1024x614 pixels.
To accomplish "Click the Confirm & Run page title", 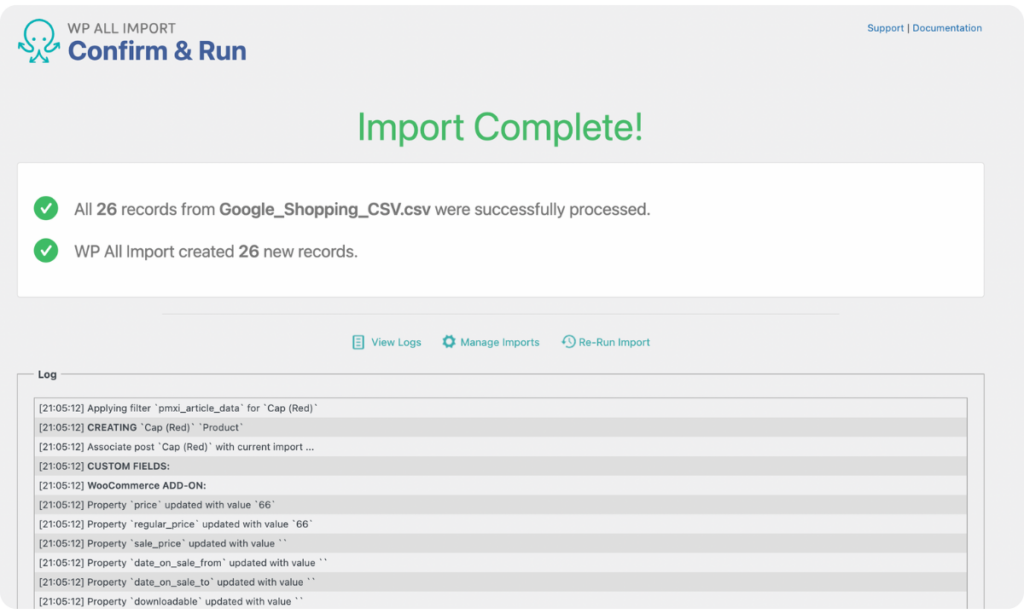I will tap(157, 51).
